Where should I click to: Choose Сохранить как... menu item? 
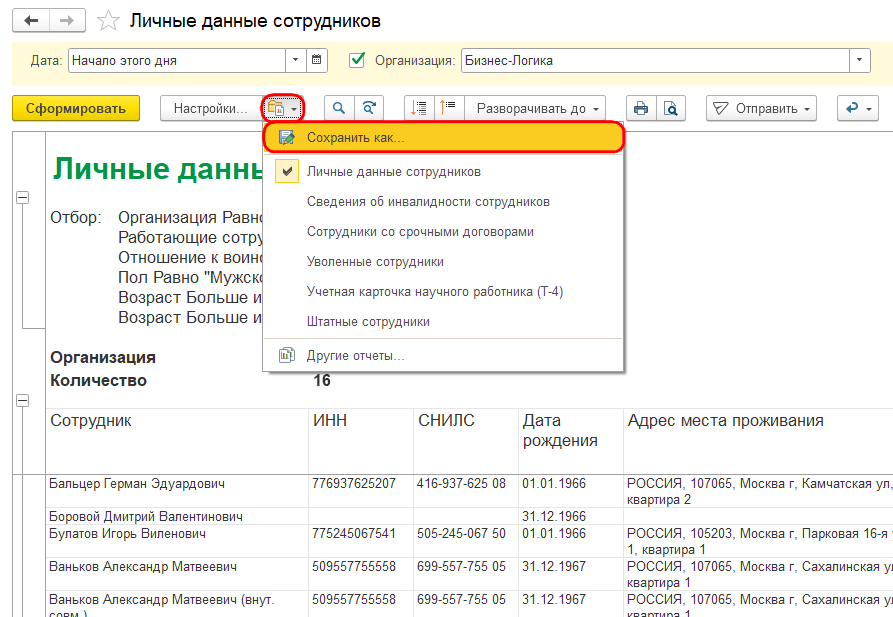click(444, 137)
